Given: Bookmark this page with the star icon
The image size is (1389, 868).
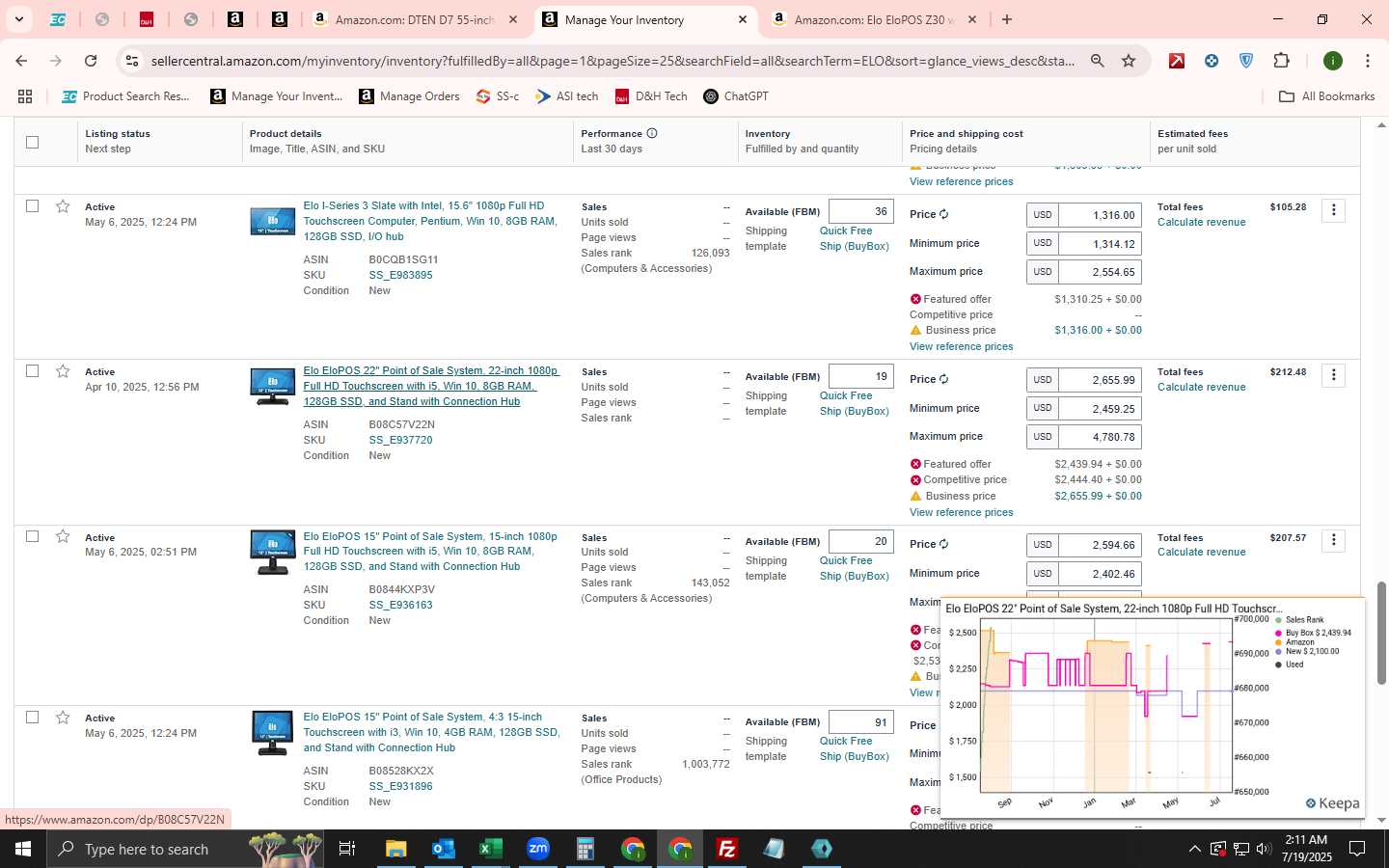Looking at the screenshot, I should point(1129,61).
